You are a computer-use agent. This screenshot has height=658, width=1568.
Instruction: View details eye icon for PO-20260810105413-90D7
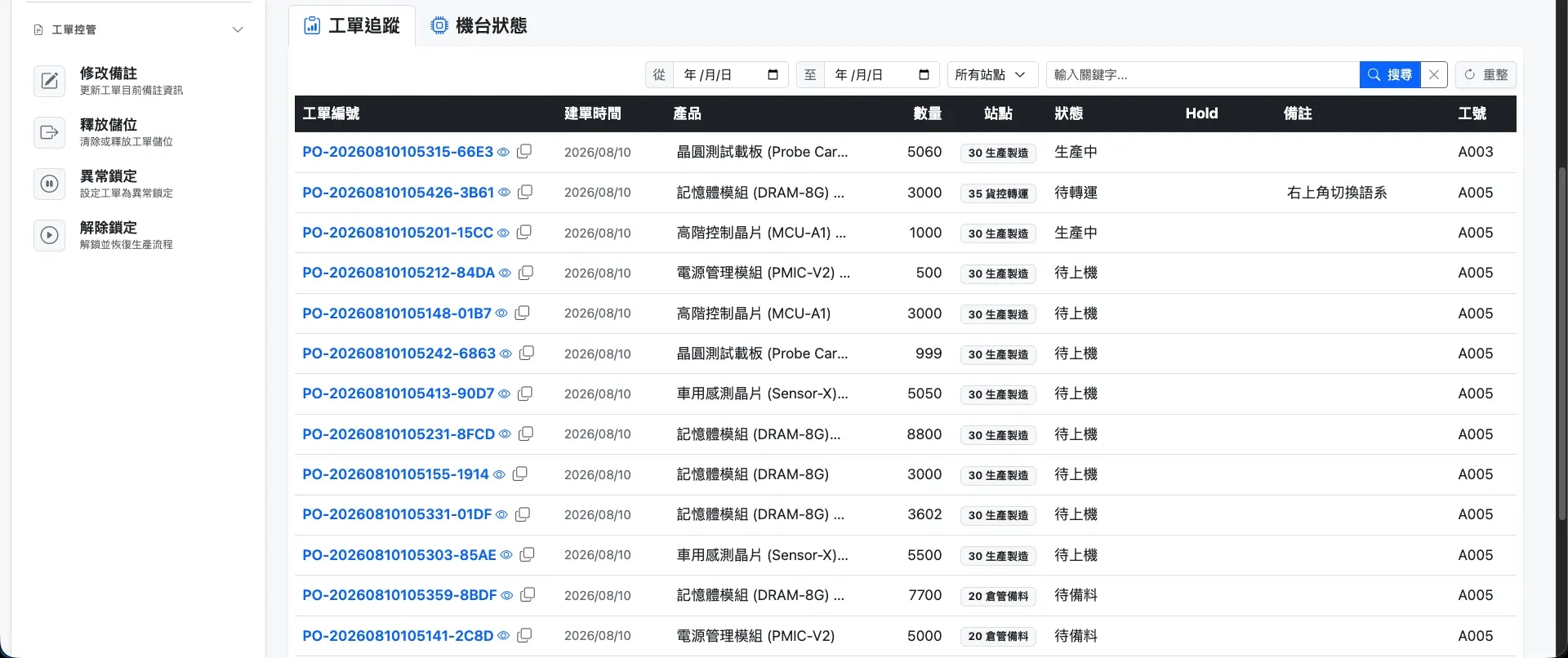(x=504, y=393)
